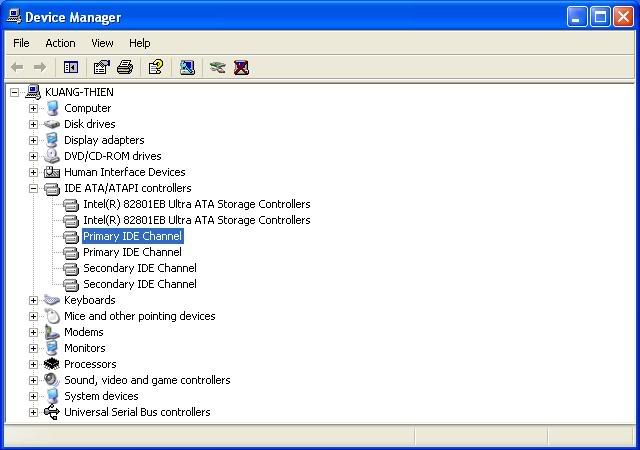Screen dimensions: 640x450
Task: Click the Universal Serial Bus controllers icon
Action: coord(52,412)
